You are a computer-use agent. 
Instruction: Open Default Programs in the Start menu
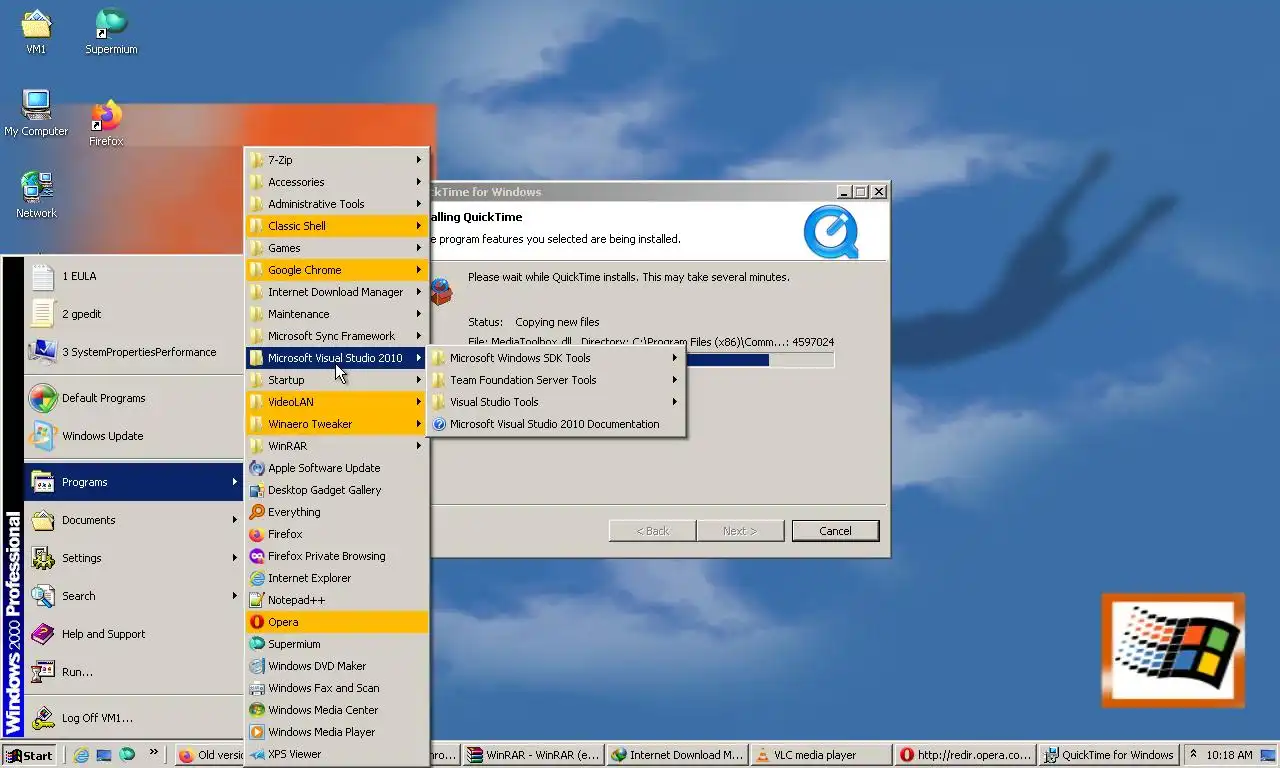click(134, 398)
